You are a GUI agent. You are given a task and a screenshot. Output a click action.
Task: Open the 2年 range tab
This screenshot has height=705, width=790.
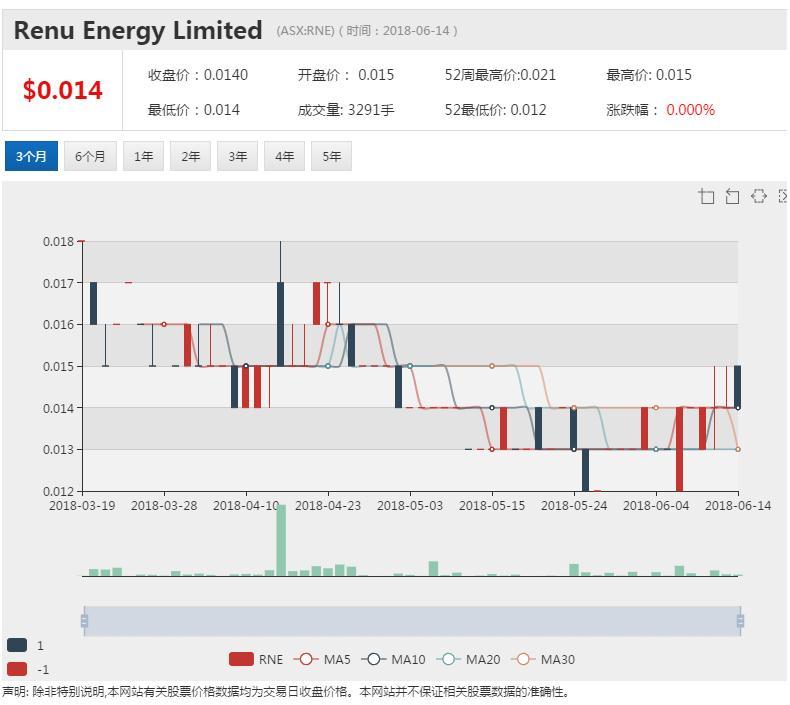pos(190,156)
